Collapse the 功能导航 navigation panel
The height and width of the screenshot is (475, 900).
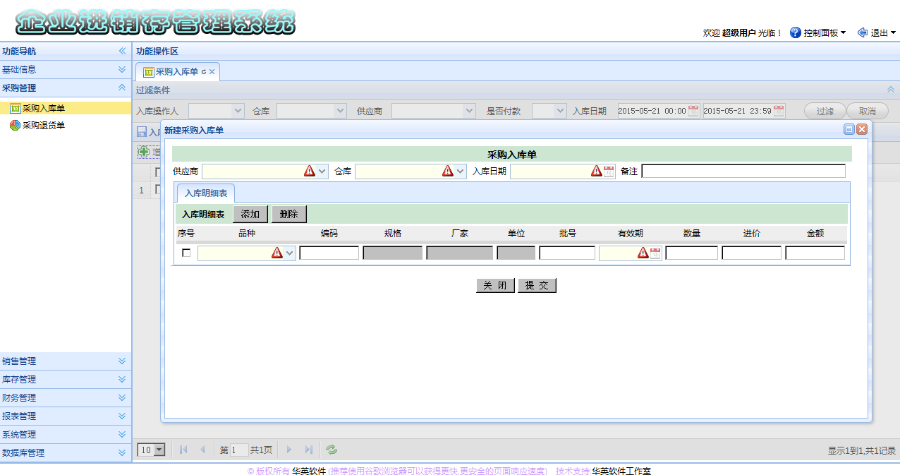point(122,51)
